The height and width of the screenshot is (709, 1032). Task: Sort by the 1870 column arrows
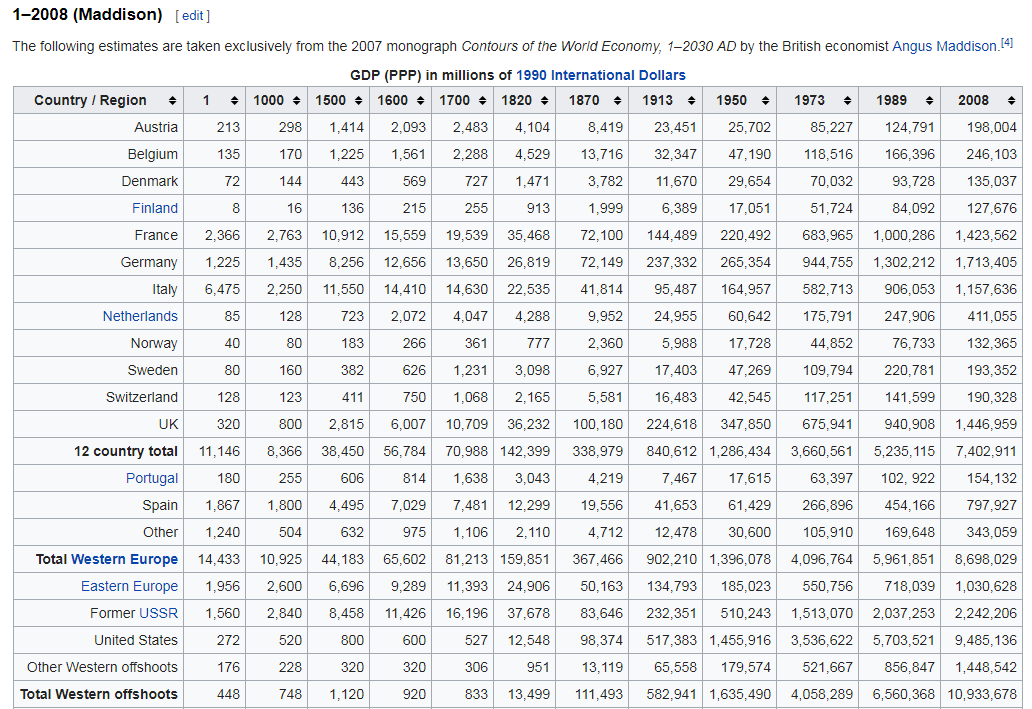tap(617, 100)
